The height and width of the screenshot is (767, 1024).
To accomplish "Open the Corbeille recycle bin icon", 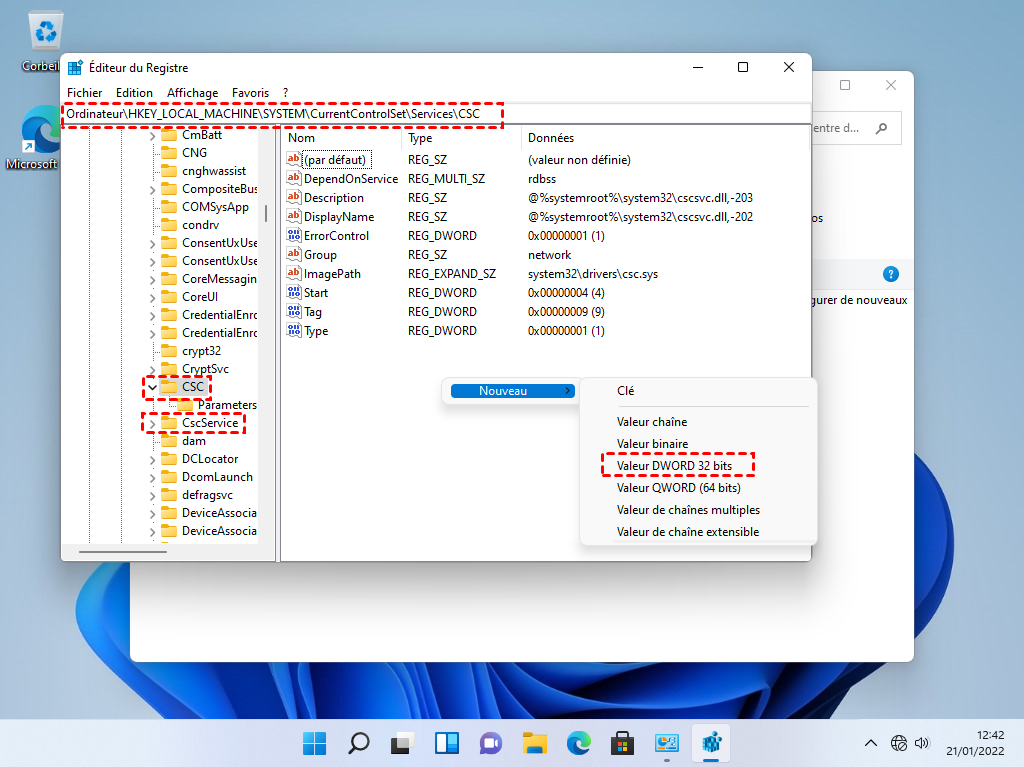I will click(44, 33).
